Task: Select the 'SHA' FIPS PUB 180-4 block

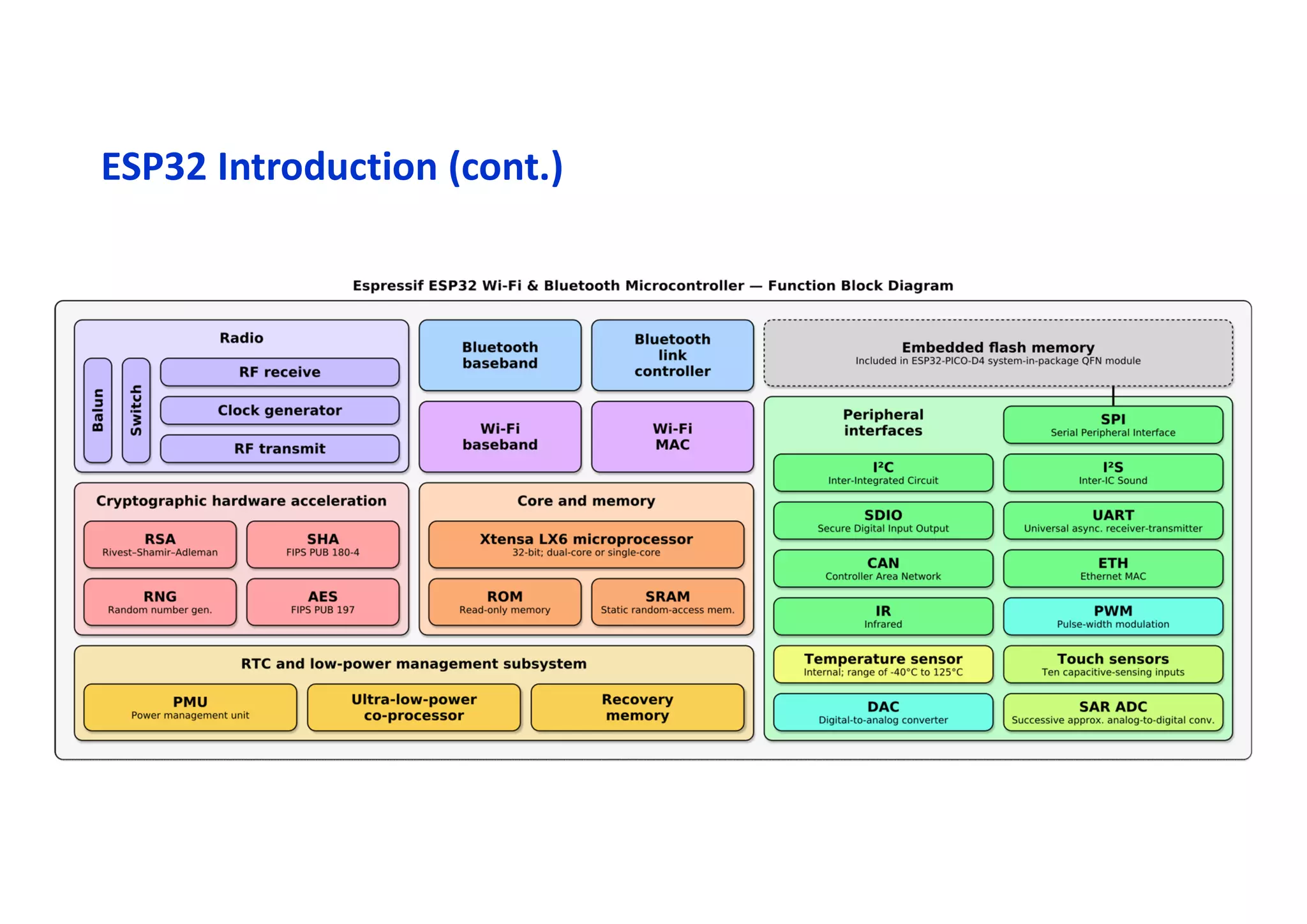Action: 323,544
